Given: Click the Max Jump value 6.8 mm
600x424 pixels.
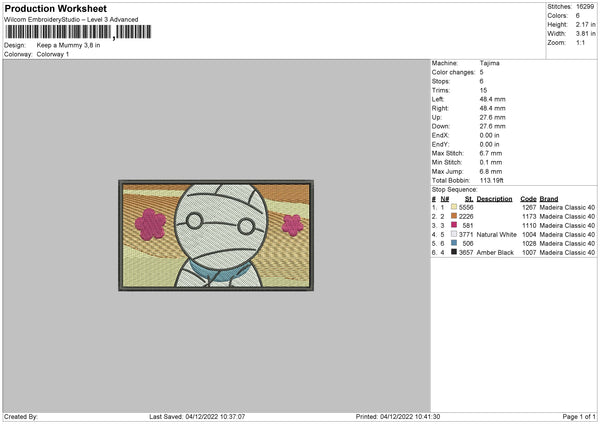Looking at the screenshot, I should pyautogui.click(x=491, y=171).
